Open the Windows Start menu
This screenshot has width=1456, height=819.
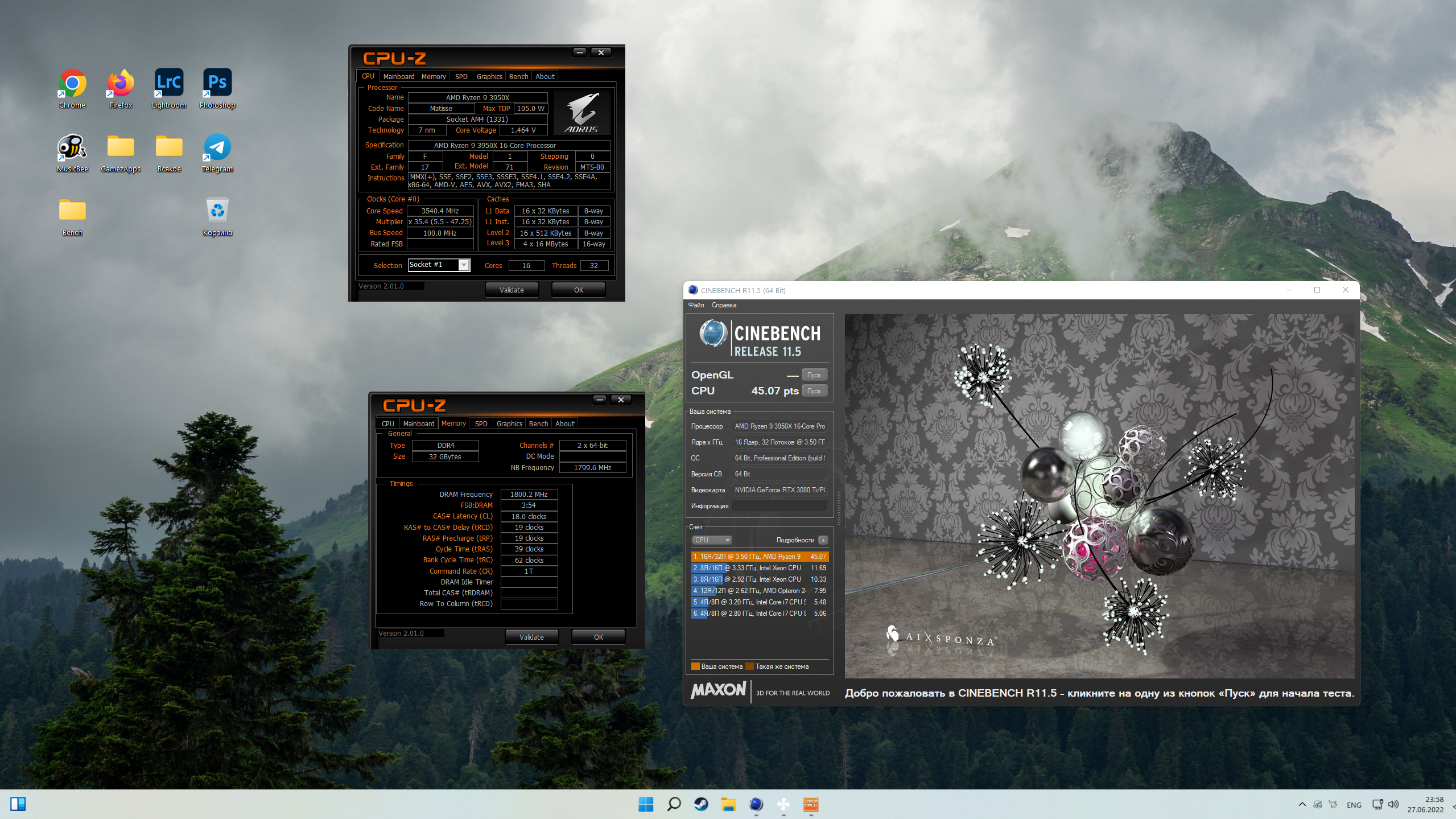pyautogui.click(x=646, y=804)
